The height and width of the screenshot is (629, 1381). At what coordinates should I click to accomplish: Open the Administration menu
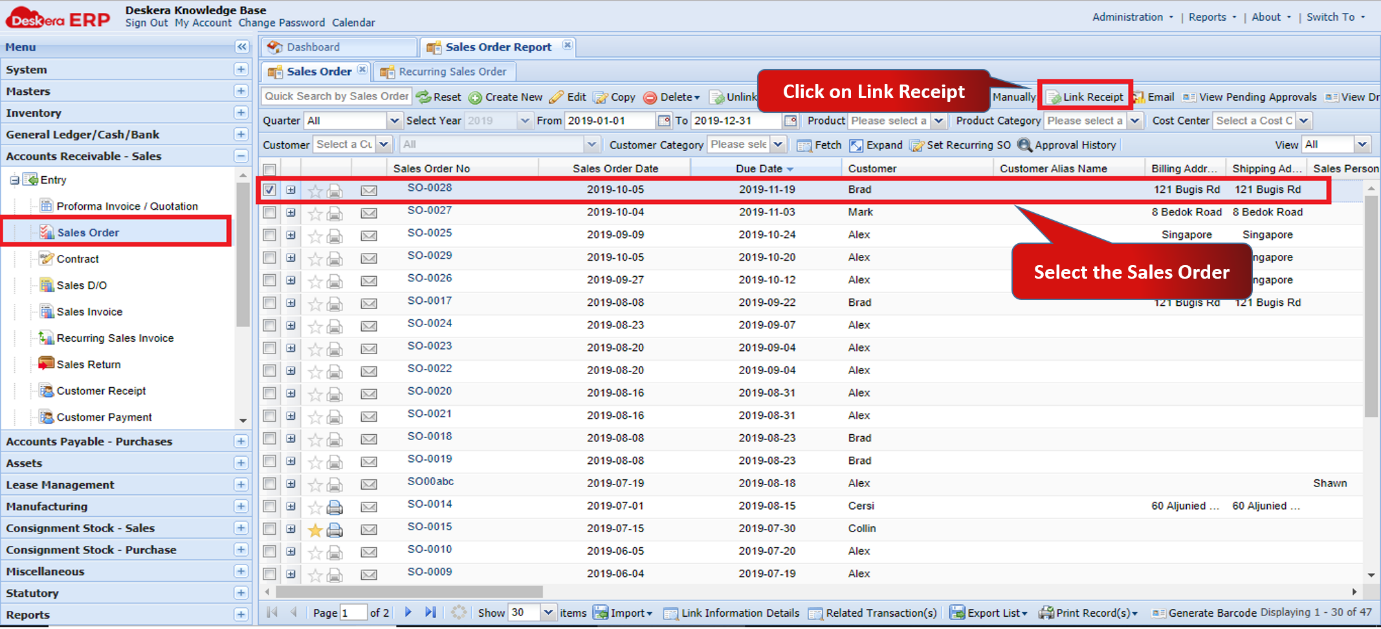[1133, 17]
